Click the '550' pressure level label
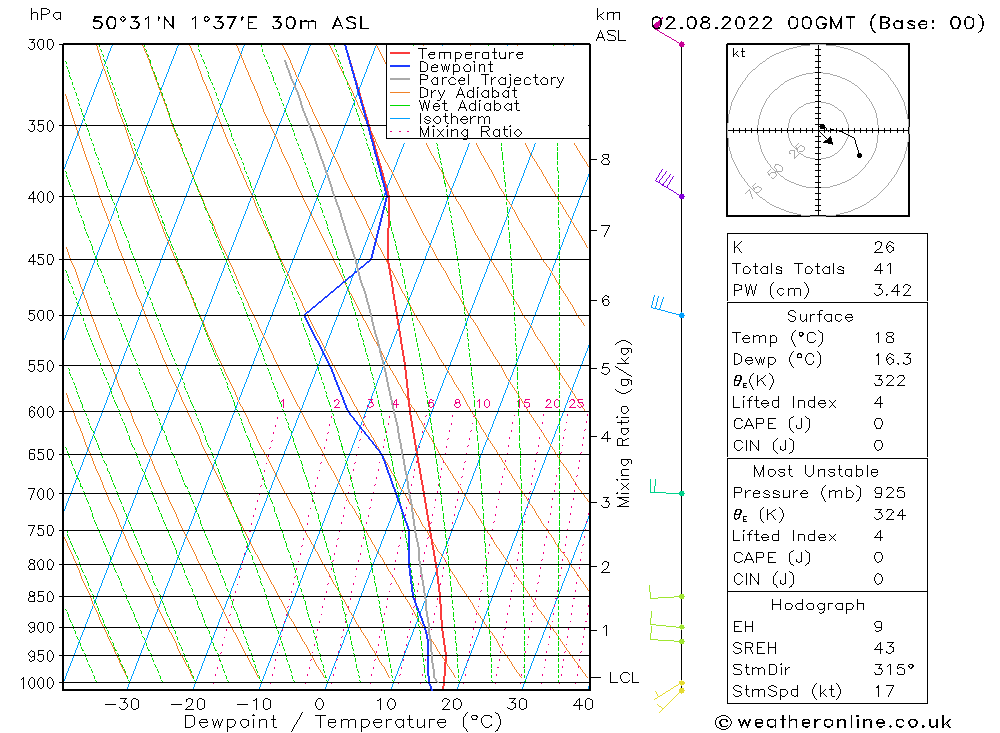The image size is (1000, 733). tap(41, 366)
